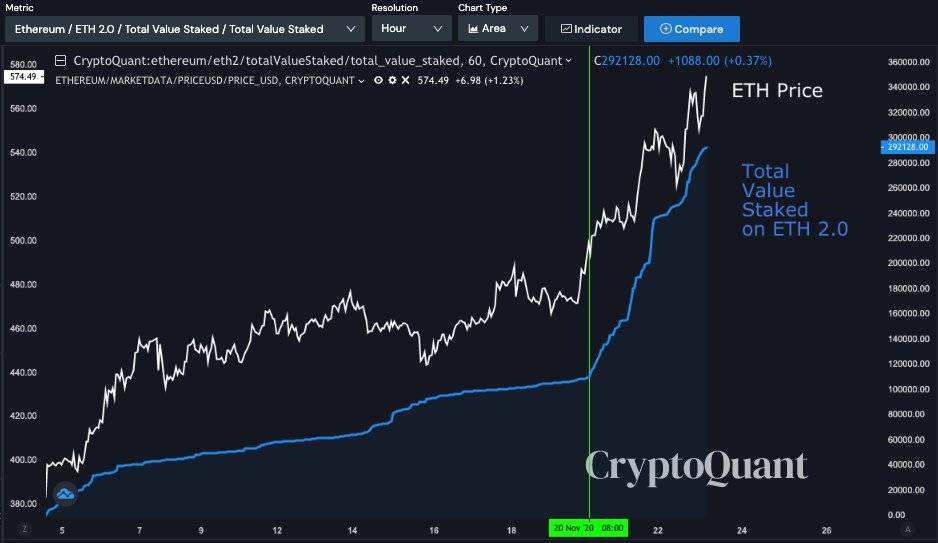Click the 574.49 price label on left axis
Image resolution: width=938 pixels, height=543 pixels.
24,77
